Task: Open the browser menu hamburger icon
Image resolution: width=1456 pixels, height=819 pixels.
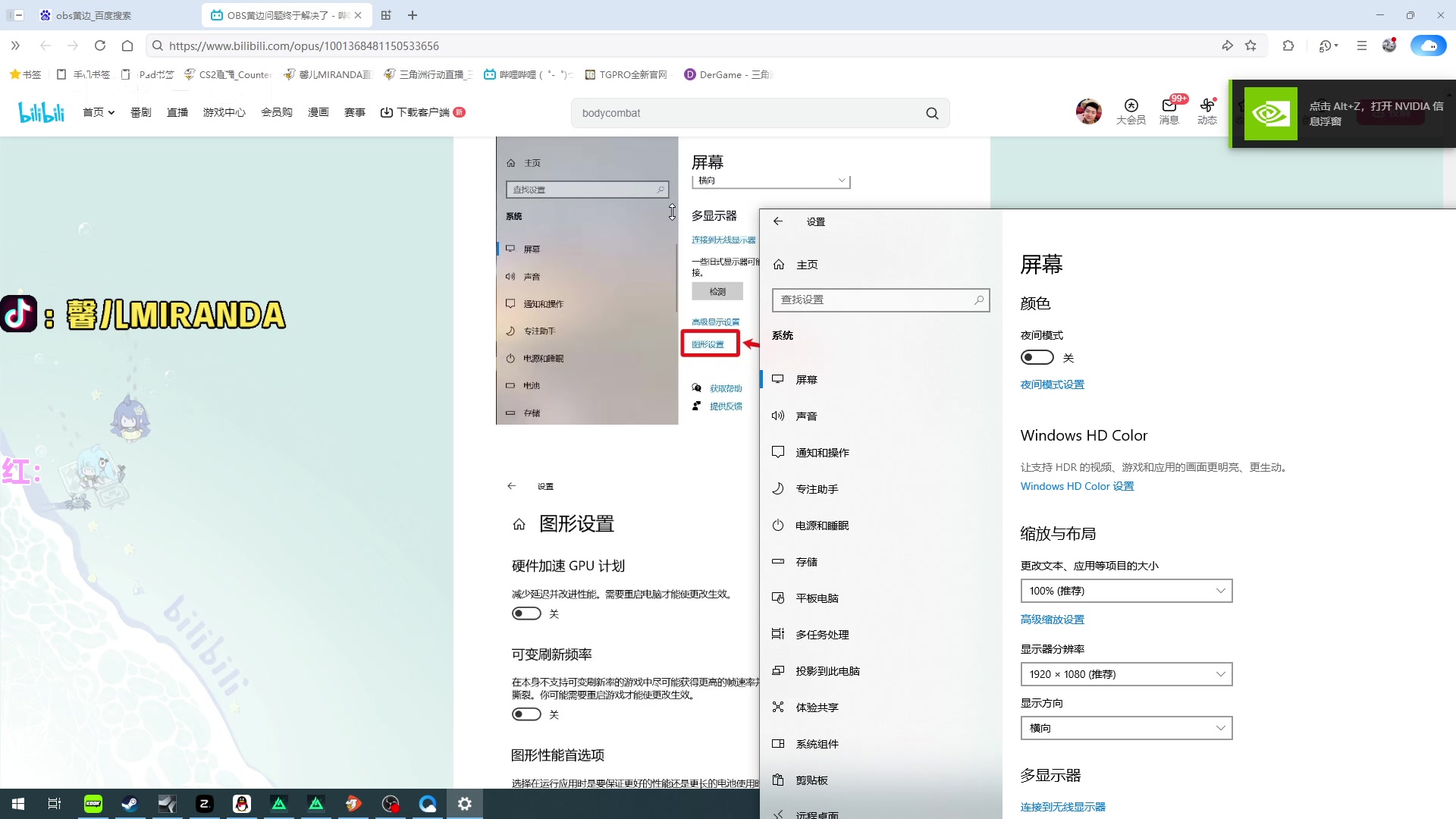Action: (x=1361, y=45)
